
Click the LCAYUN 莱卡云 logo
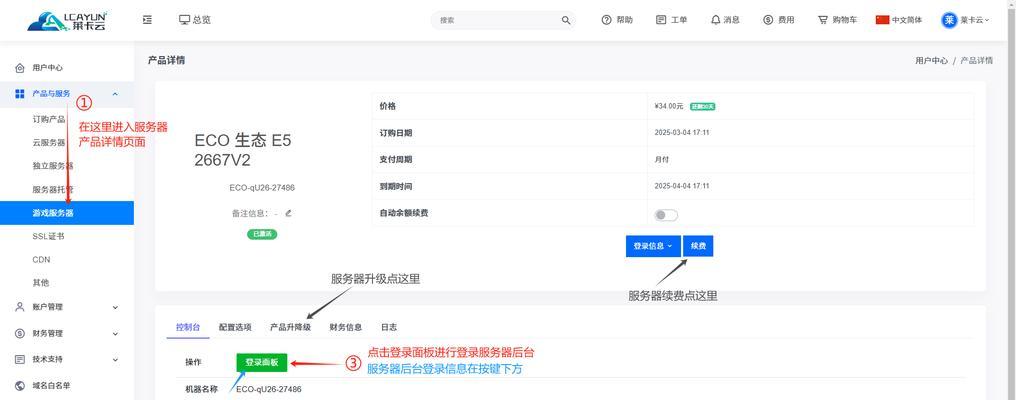(67, 20)
